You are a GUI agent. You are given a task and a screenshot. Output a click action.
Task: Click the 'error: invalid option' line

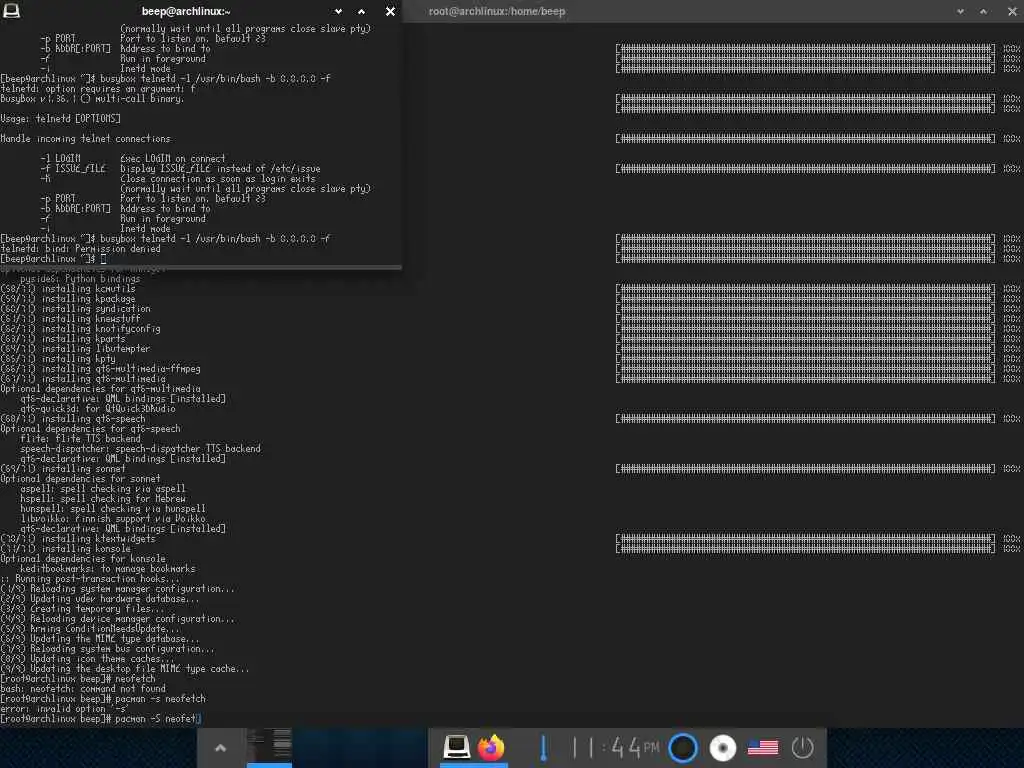click(65, 709)
